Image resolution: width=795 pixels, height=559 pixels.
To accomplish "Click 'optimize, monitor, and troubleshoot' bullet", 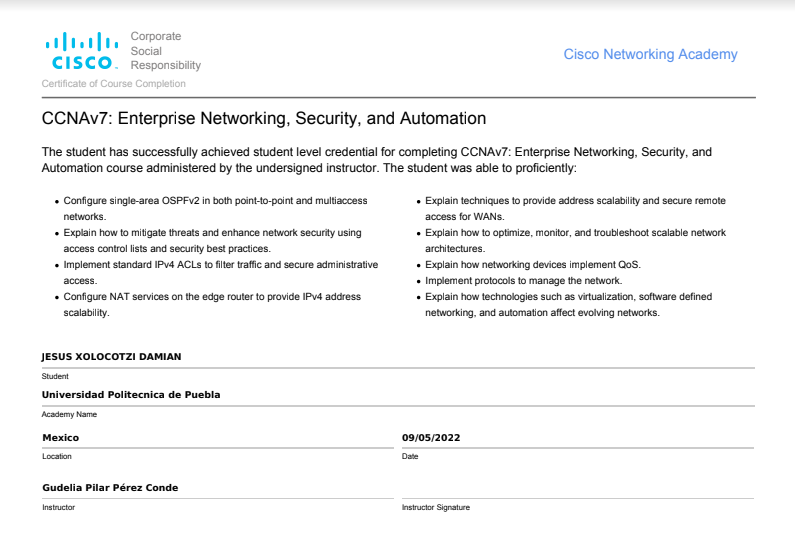I will click(575, 240).
